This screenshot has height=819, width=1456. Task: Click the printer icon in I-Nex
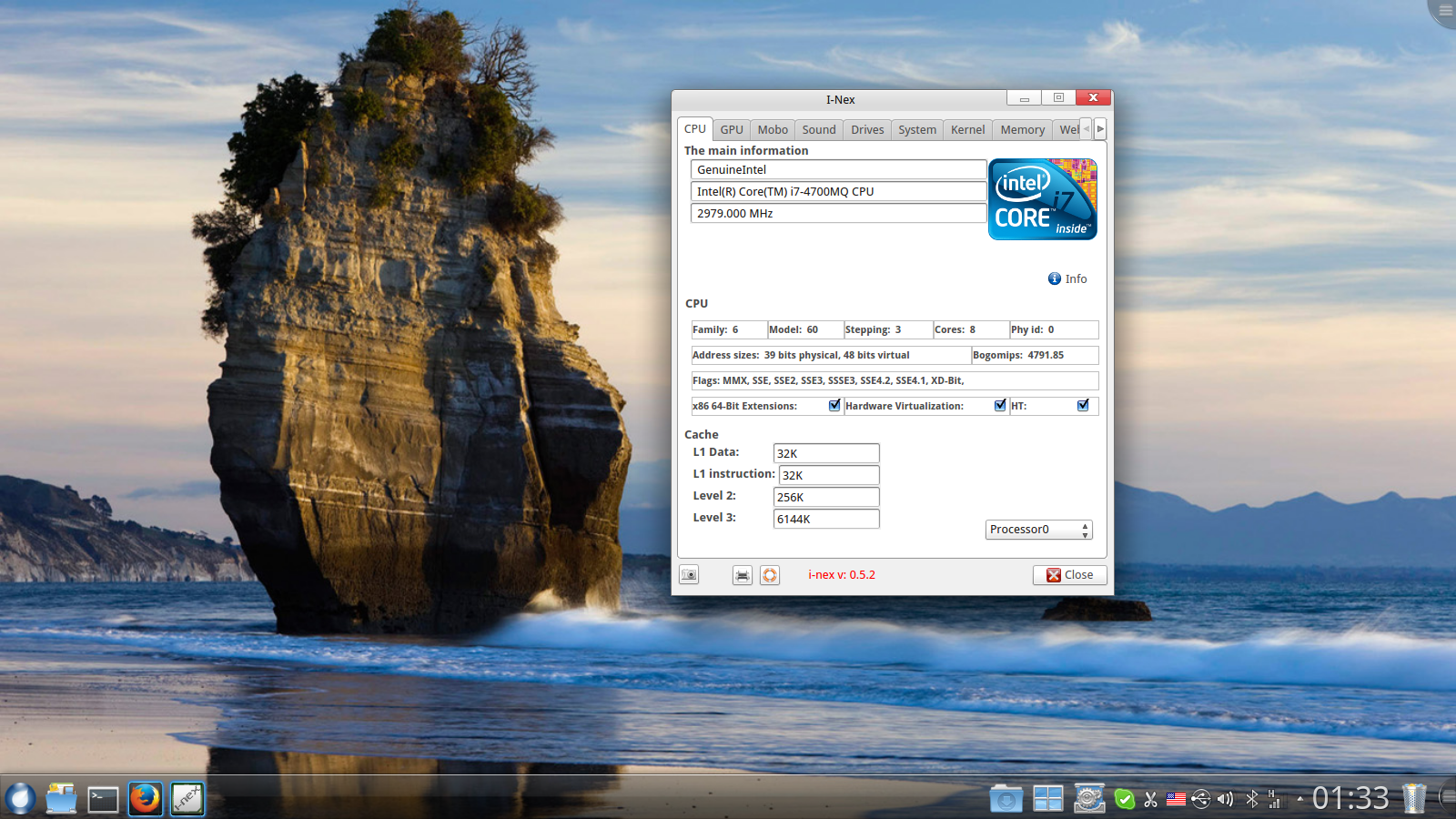pos(743,575)
